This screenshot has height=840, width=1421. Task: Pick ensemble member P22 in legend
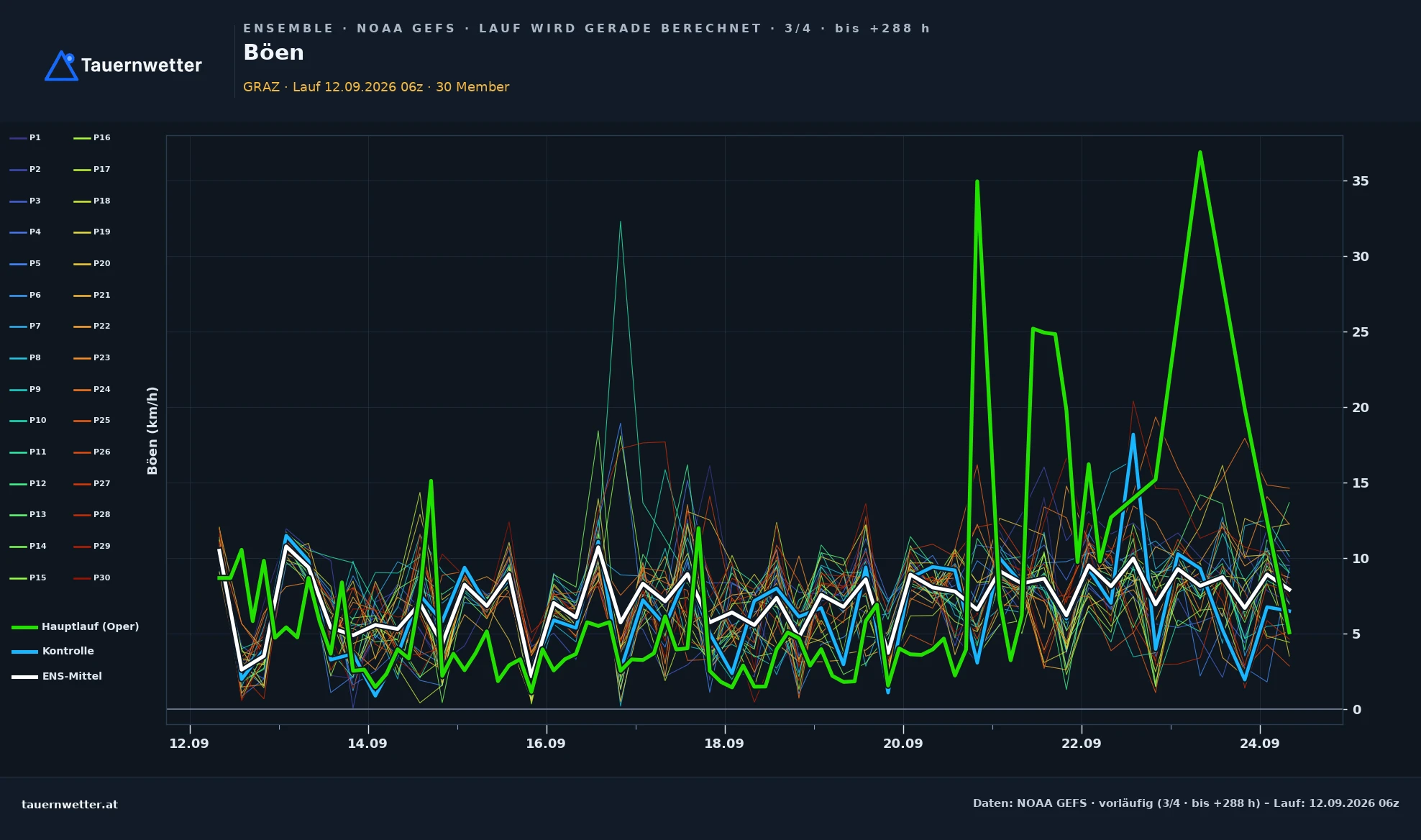pos(92,326)
